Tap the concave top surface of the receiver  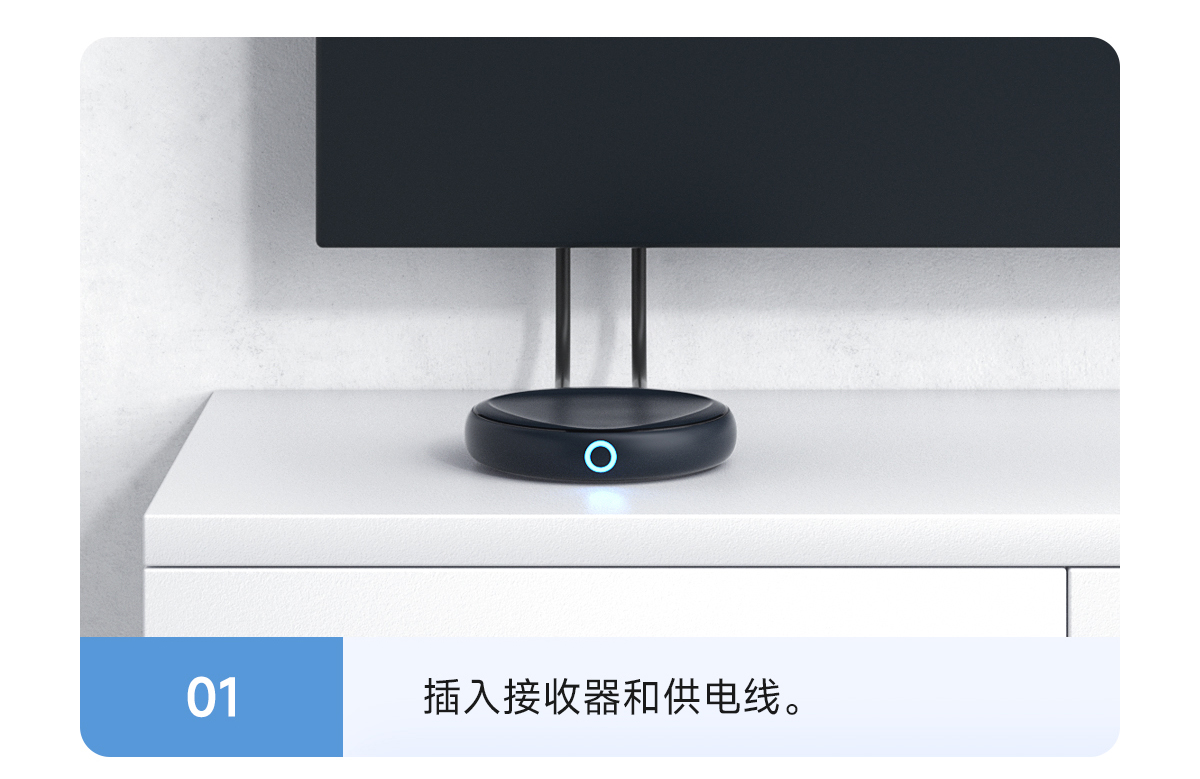pos(600,408)
